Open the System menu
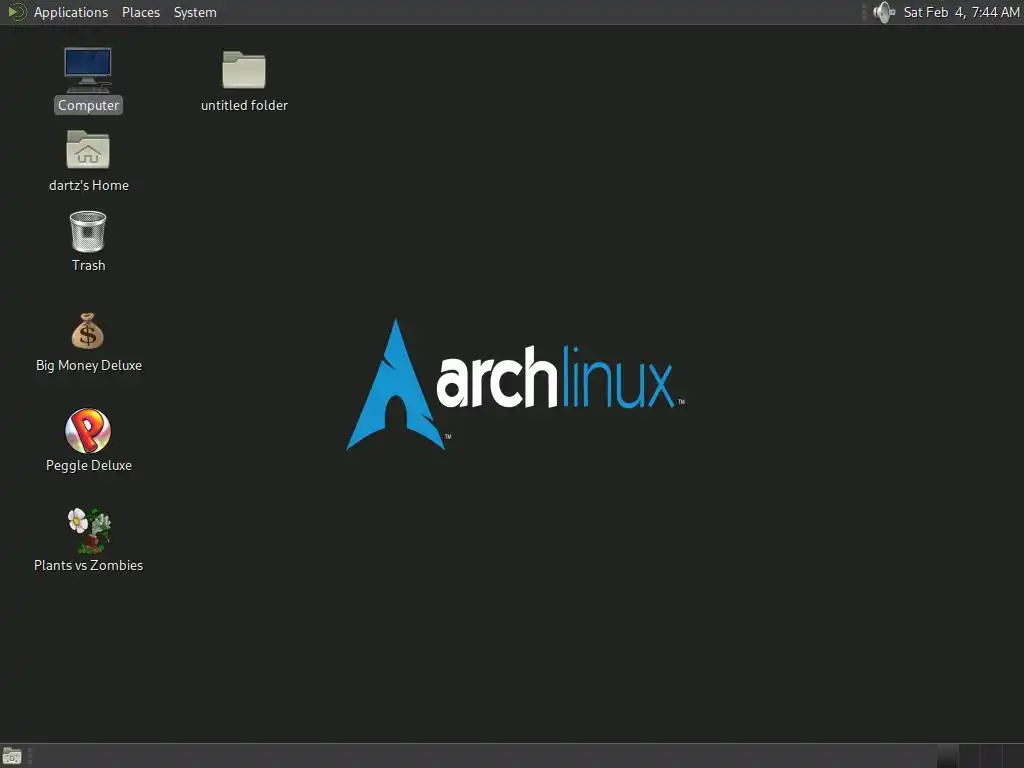Image resolution: width=1024 pixels, height=768 pixels. 195,12
